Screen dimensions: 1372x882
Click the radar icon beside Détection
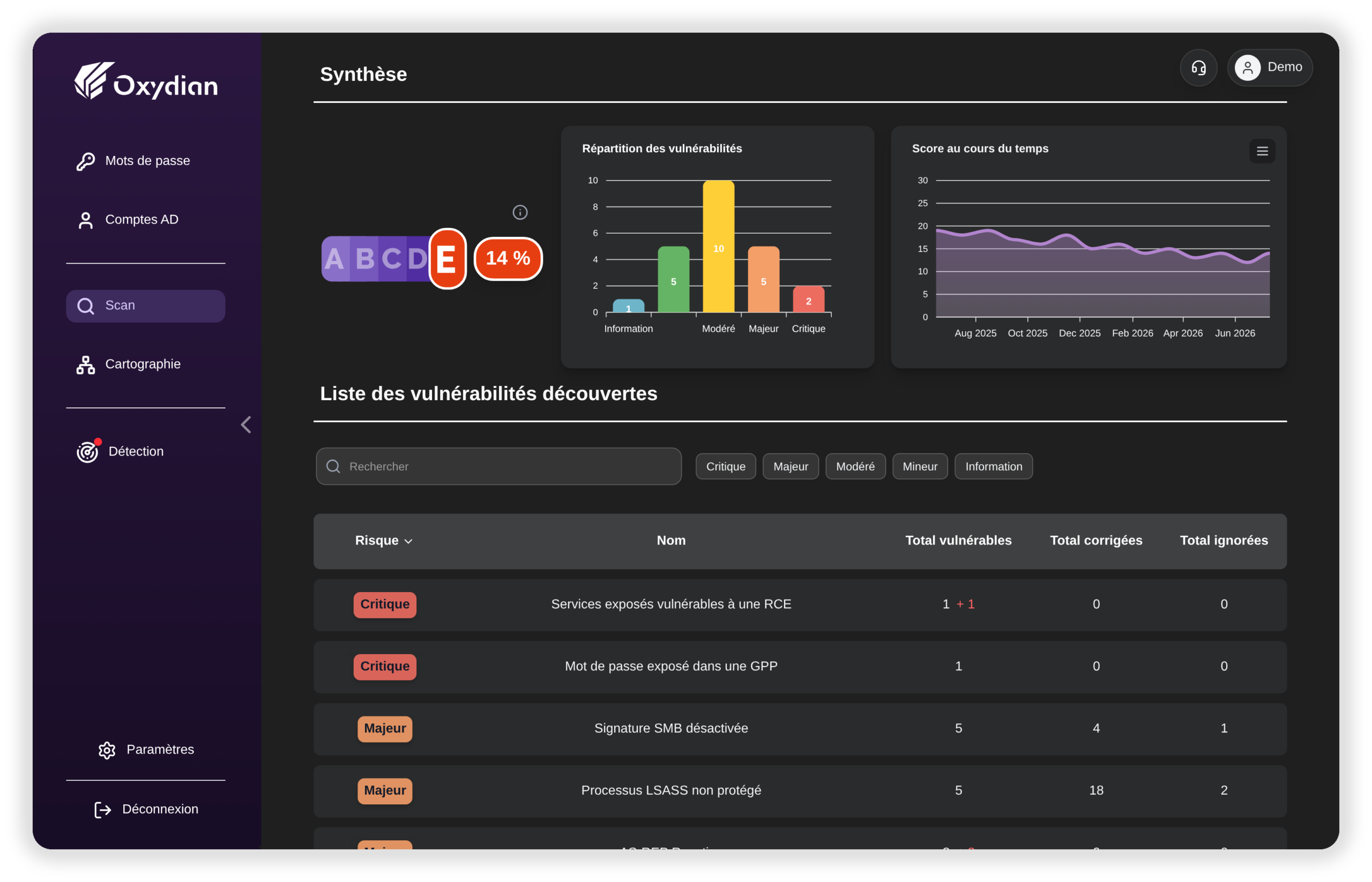tap(88, 451)
